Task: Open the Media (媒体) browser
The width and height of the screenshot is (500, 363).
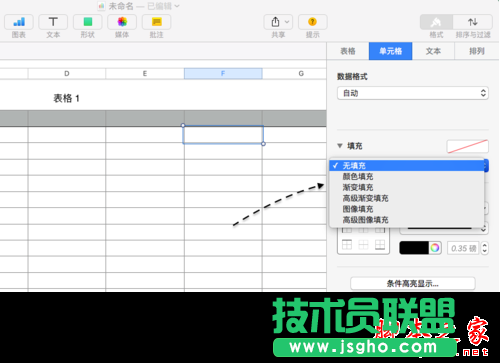Action: point(122,22)
